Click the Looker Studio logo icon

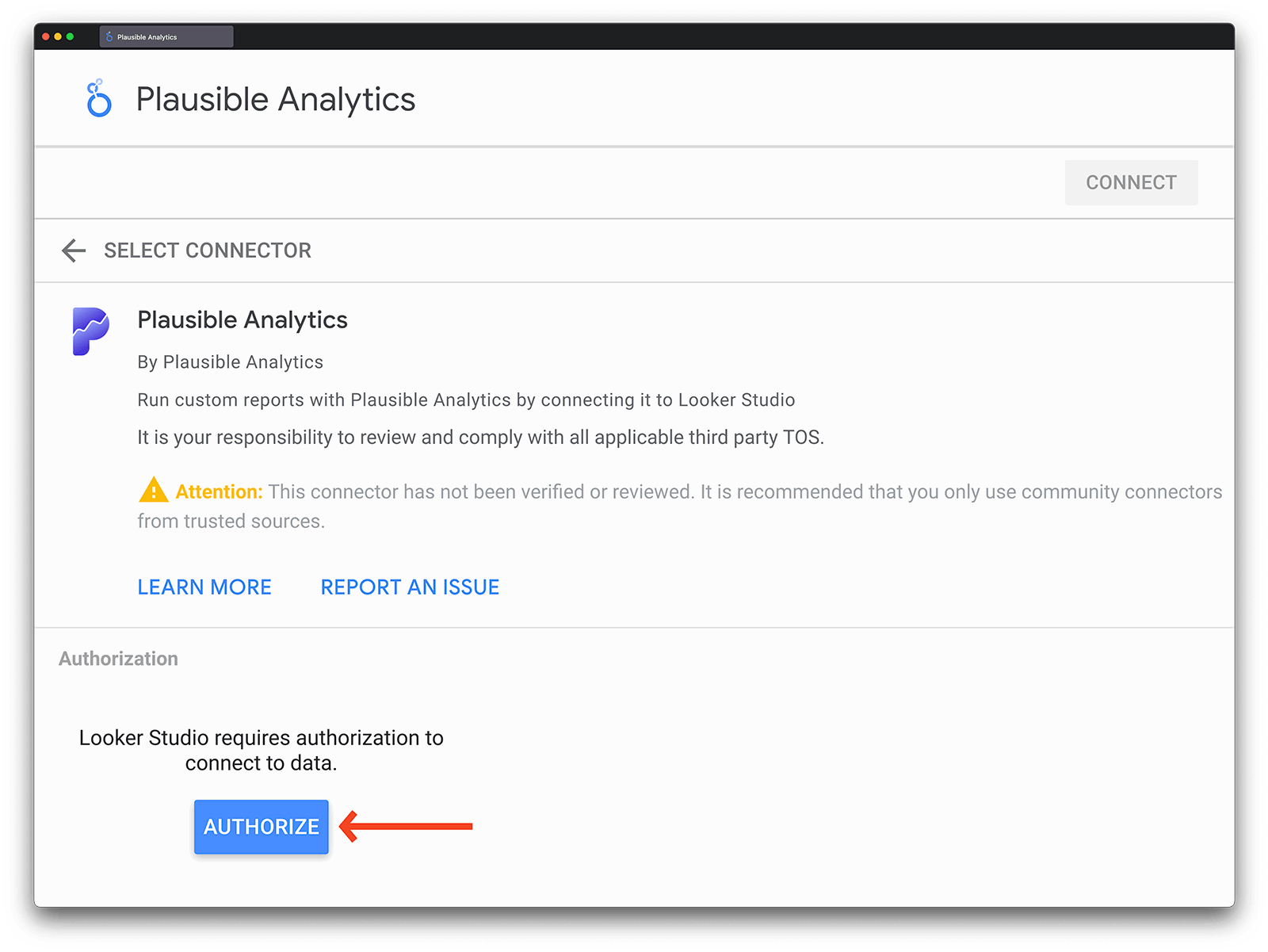point(97,98)
